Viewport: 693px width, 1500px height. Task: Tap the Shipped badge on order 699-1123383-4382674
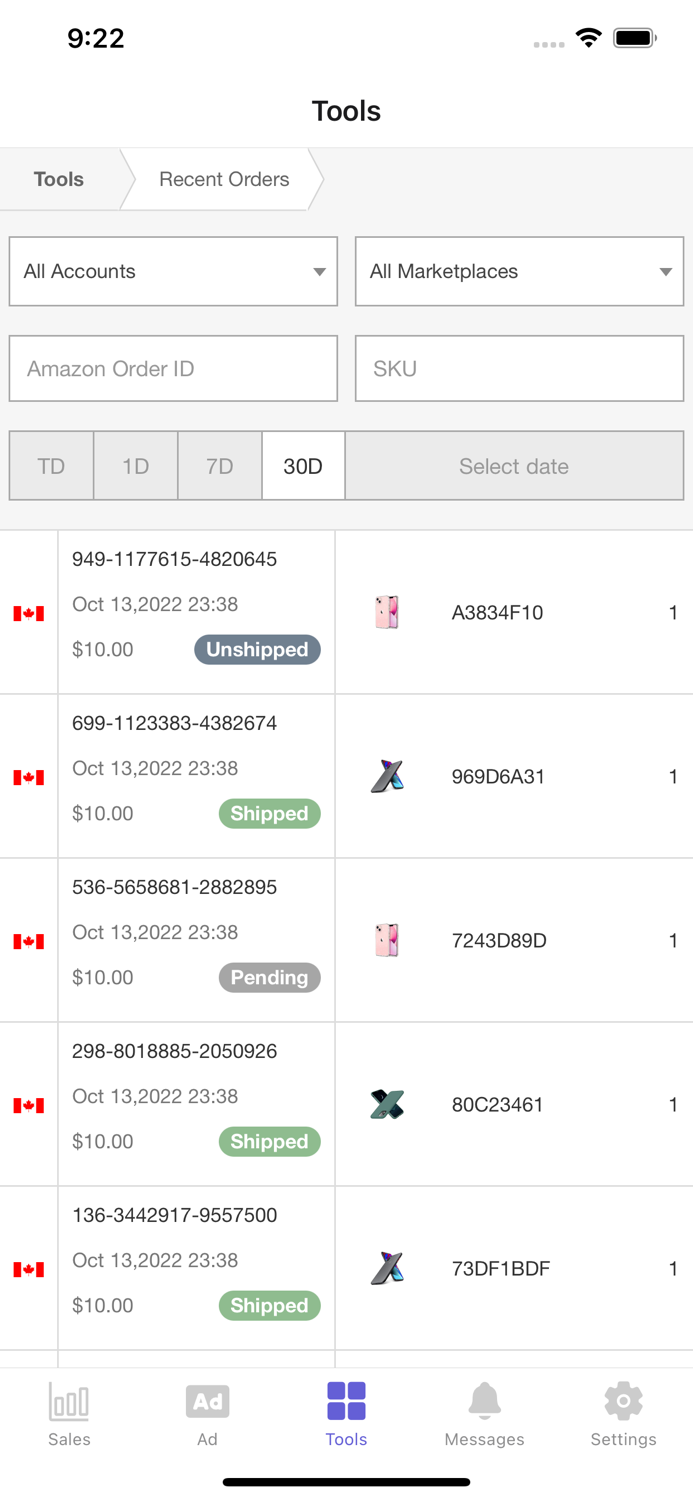point(269,813)
